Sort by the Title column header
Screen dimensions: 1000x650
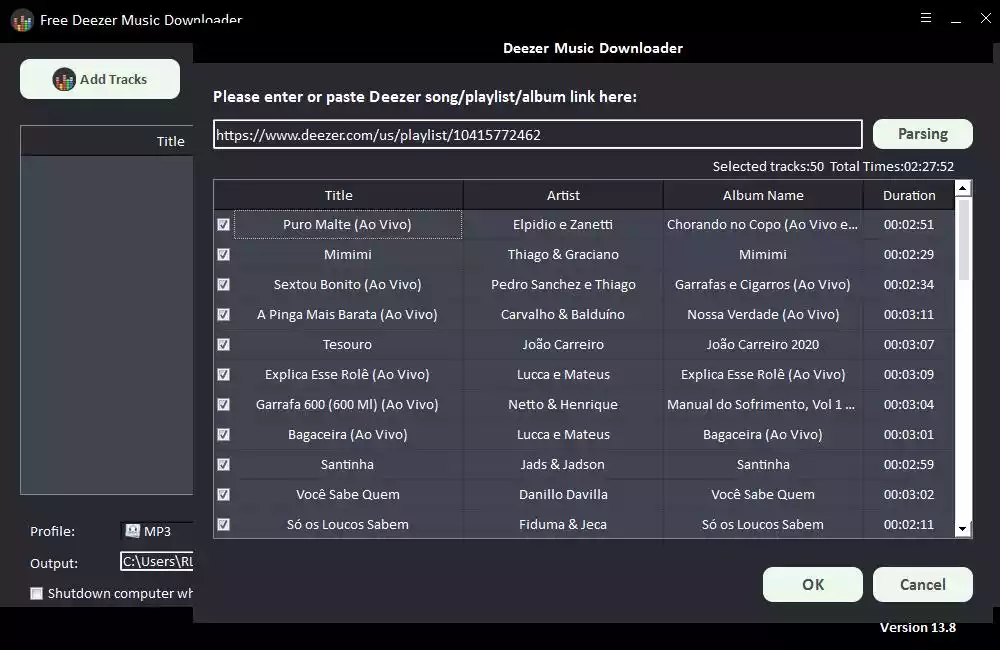339,195
